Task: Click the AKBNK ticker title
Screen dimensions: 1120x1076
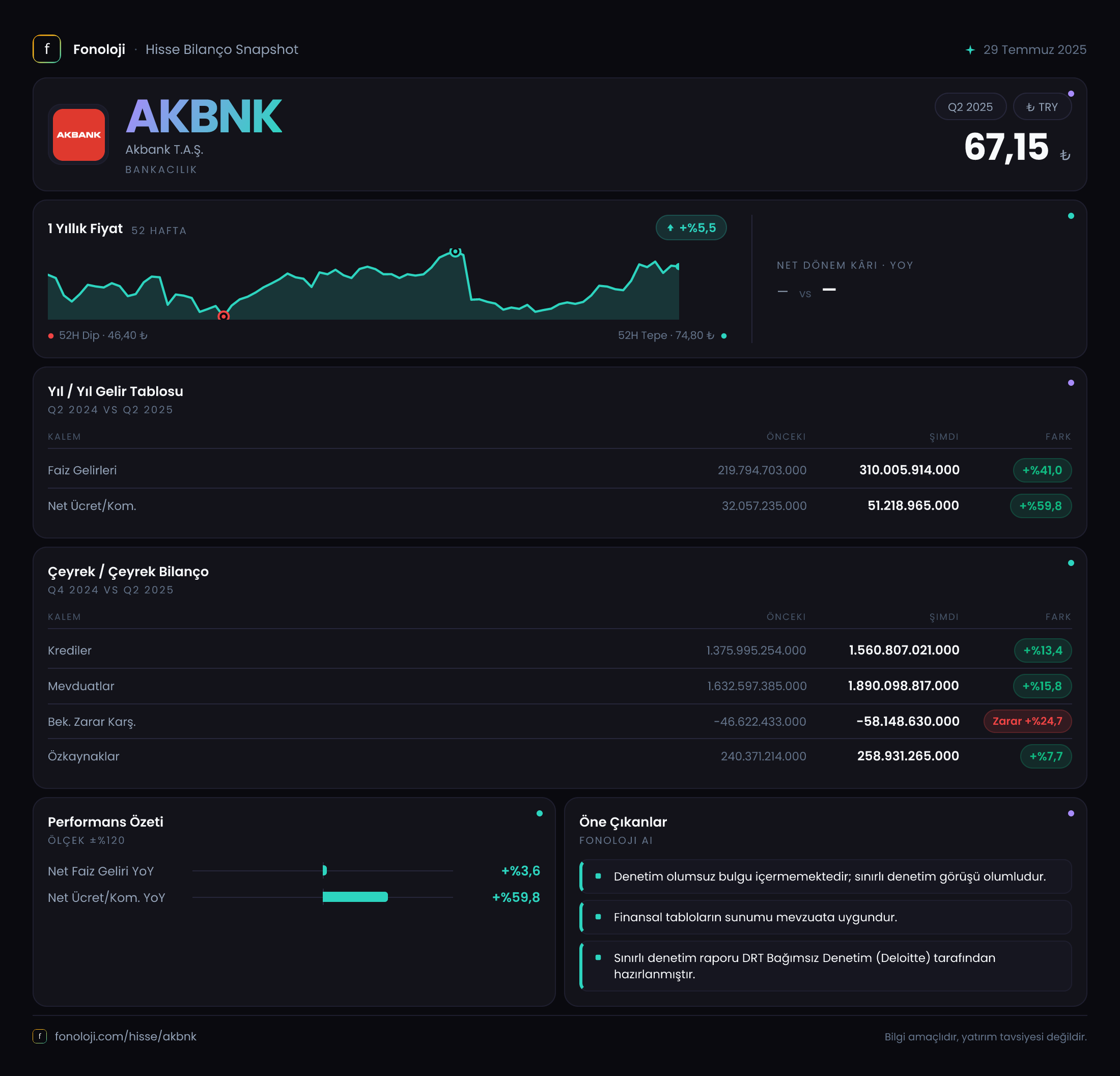Action: coord(204,117)
